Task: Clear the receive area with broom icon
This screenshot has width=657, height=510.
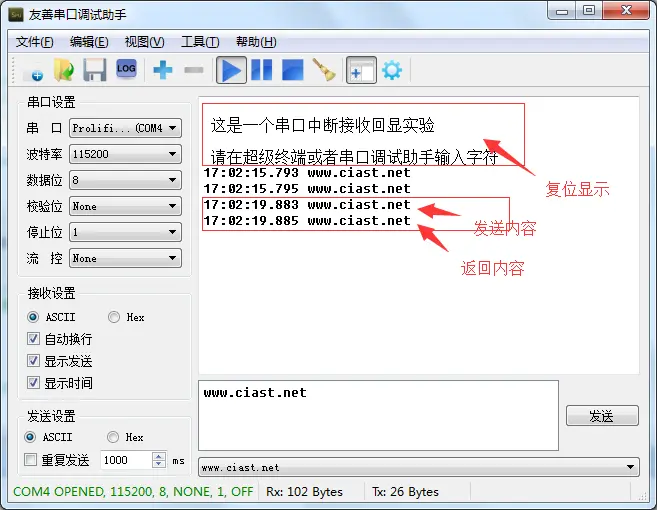Action: [x=324, y=70]
